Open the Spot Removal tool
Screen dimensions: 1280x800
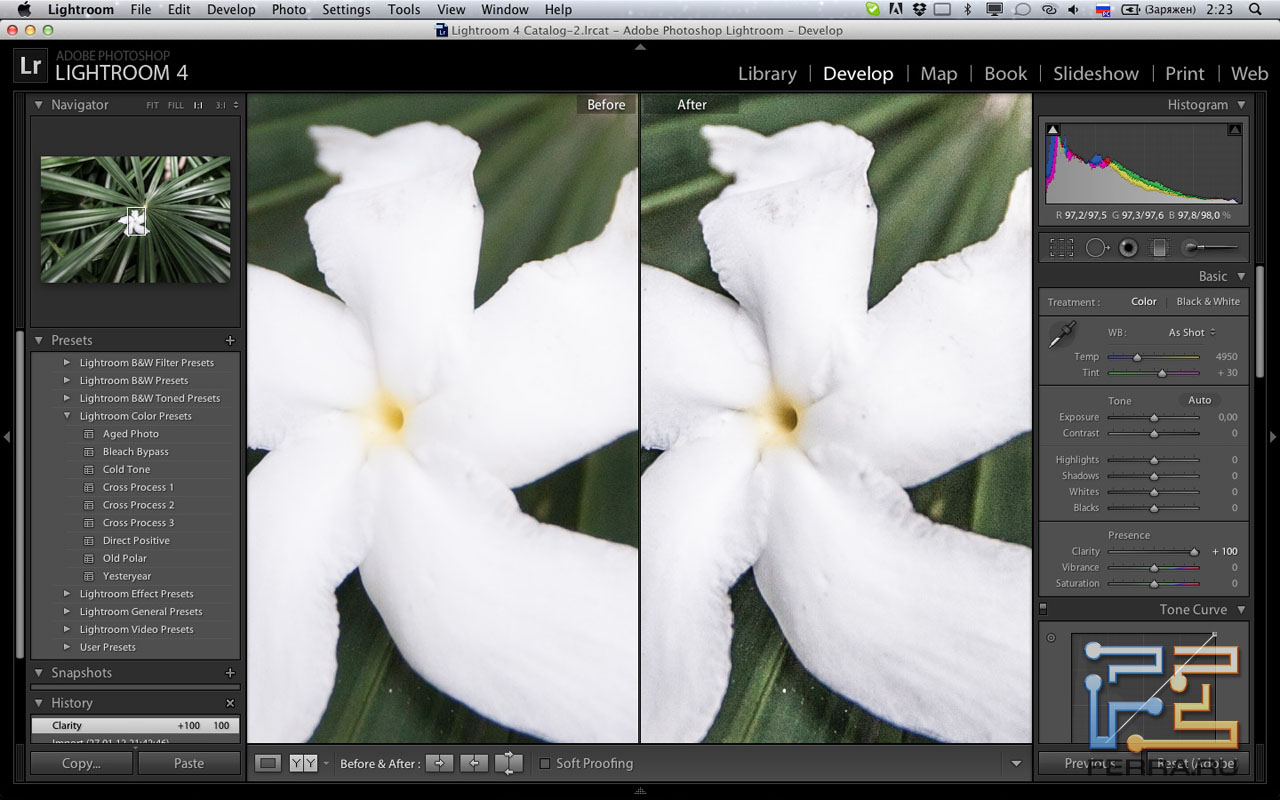point(1096,247)
